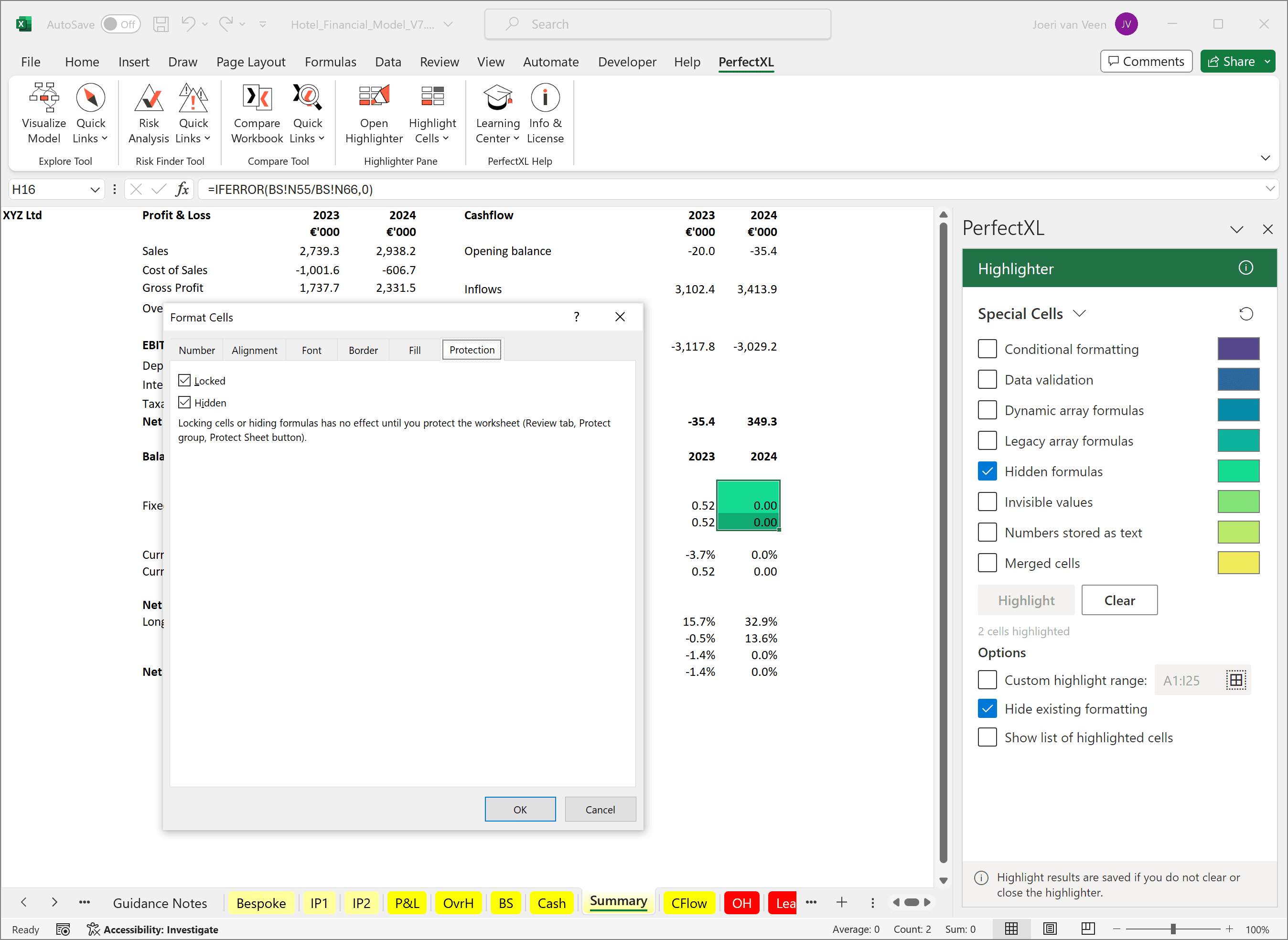1288x940 pixels.
Task: Launch Risk Analysis in ribbon
Action: [x=149, y=113]
